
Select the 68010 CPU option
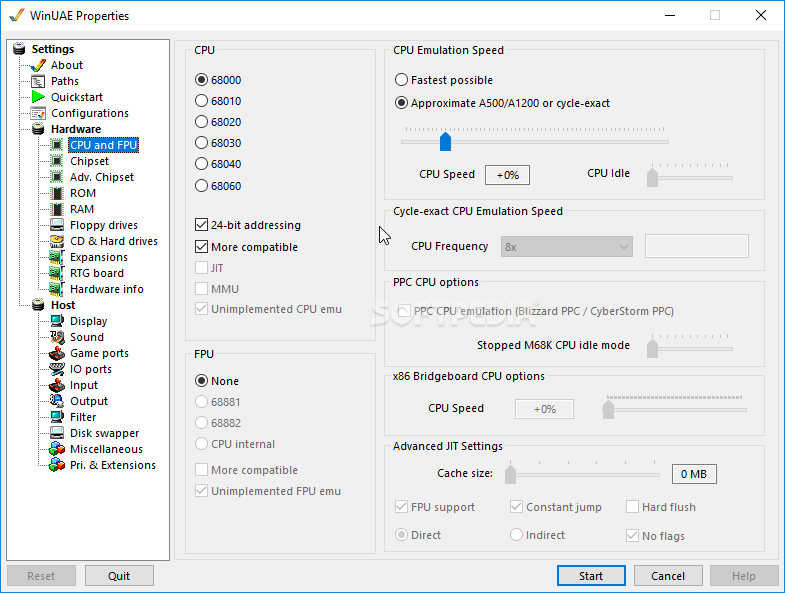[201, 101]
